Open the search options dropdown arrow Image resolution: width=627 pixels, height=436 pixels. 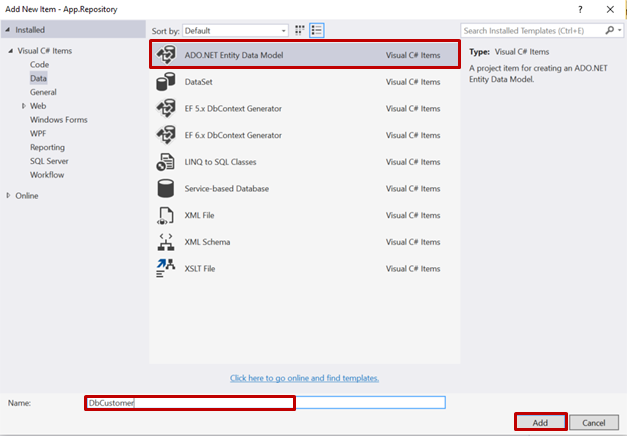coord(620,30)
